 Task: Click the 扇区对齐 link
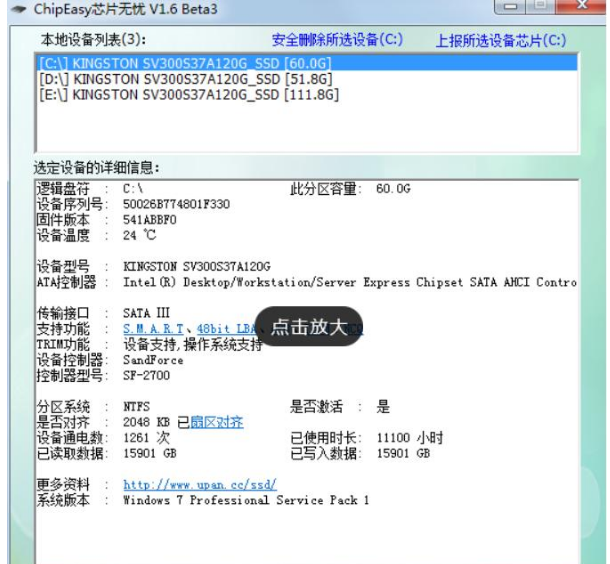coord(217,422)
